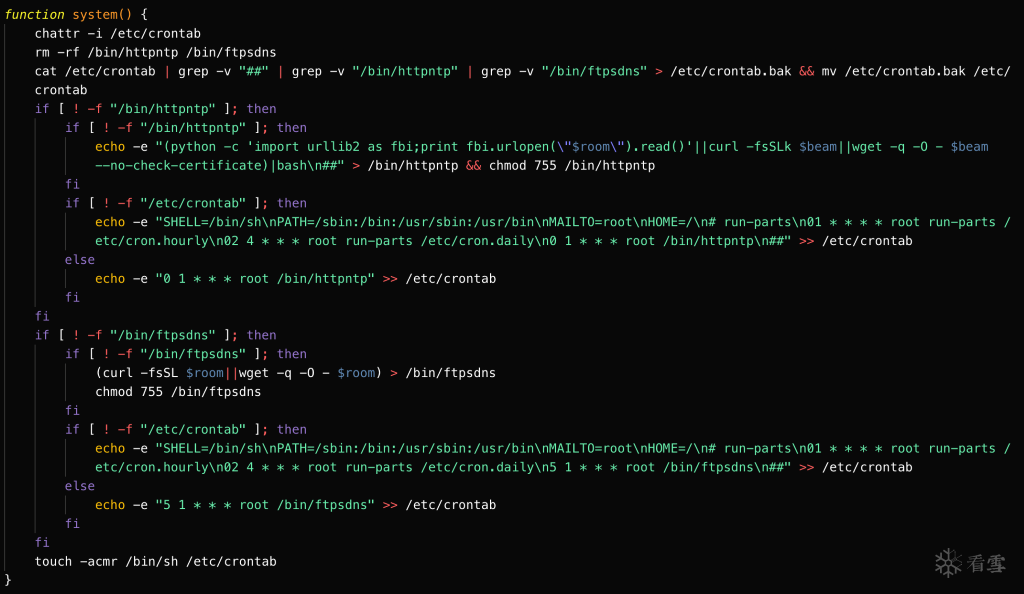Screen dimensions: 1024x594
Task: Click the 'cat' command before /etc/crontab
Action: pos(46,71)
